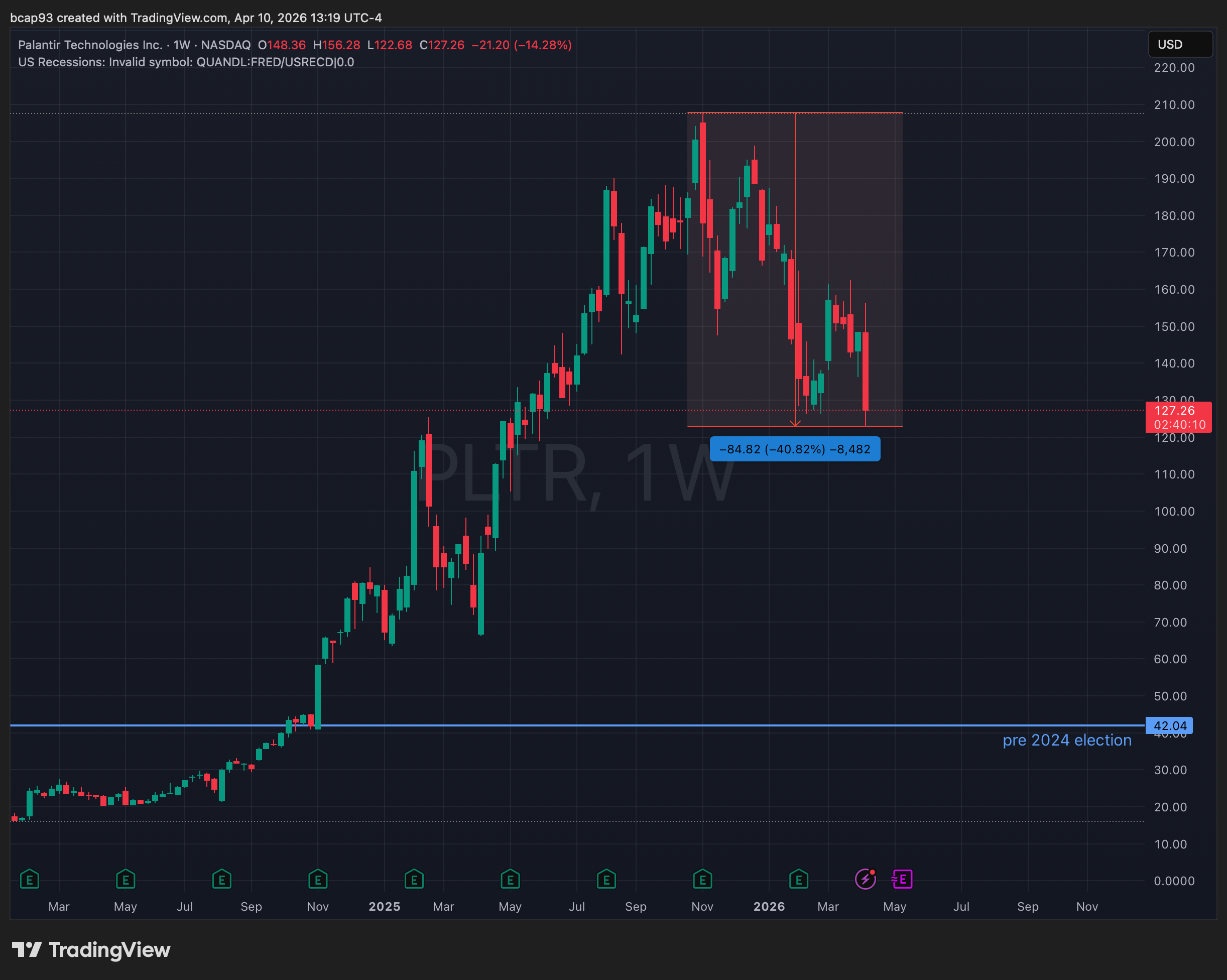1227x980 pixels.
Task: Click the TradingView logo at bottom left
Action: coord(91,950)
